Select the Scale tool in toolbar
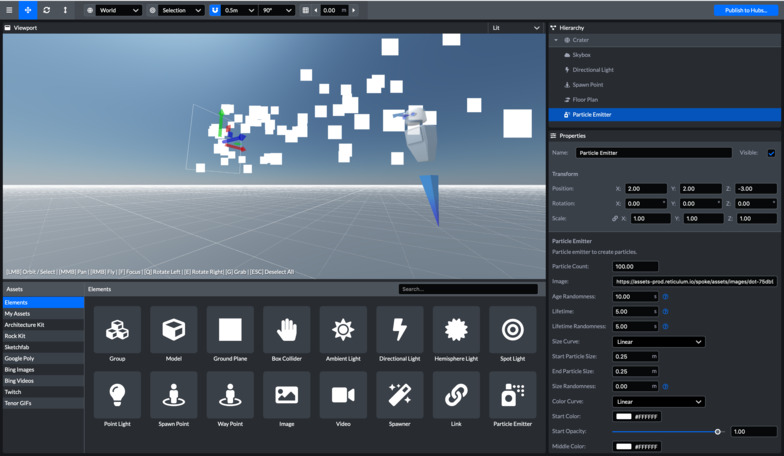The width and height of the screenshot is (784, 456). tap(66, 10)
